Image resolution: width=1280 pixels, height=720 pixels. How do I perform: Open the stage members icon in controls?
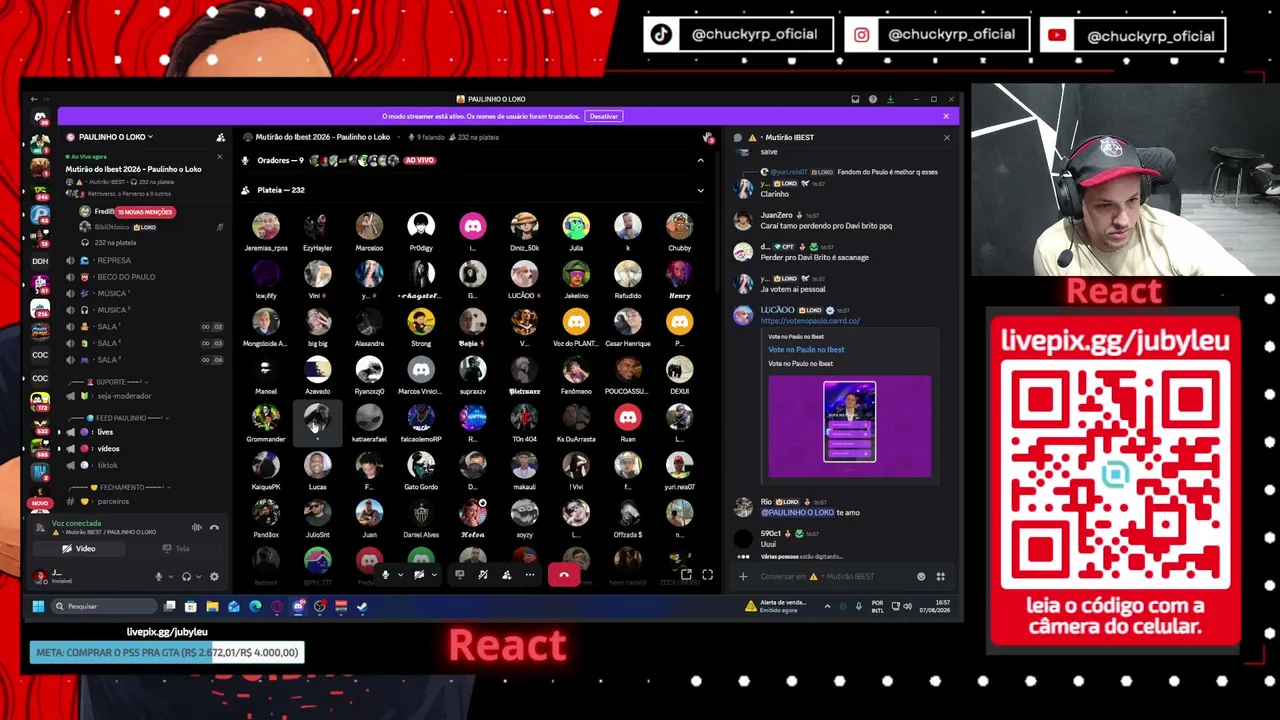pos(506,575)
